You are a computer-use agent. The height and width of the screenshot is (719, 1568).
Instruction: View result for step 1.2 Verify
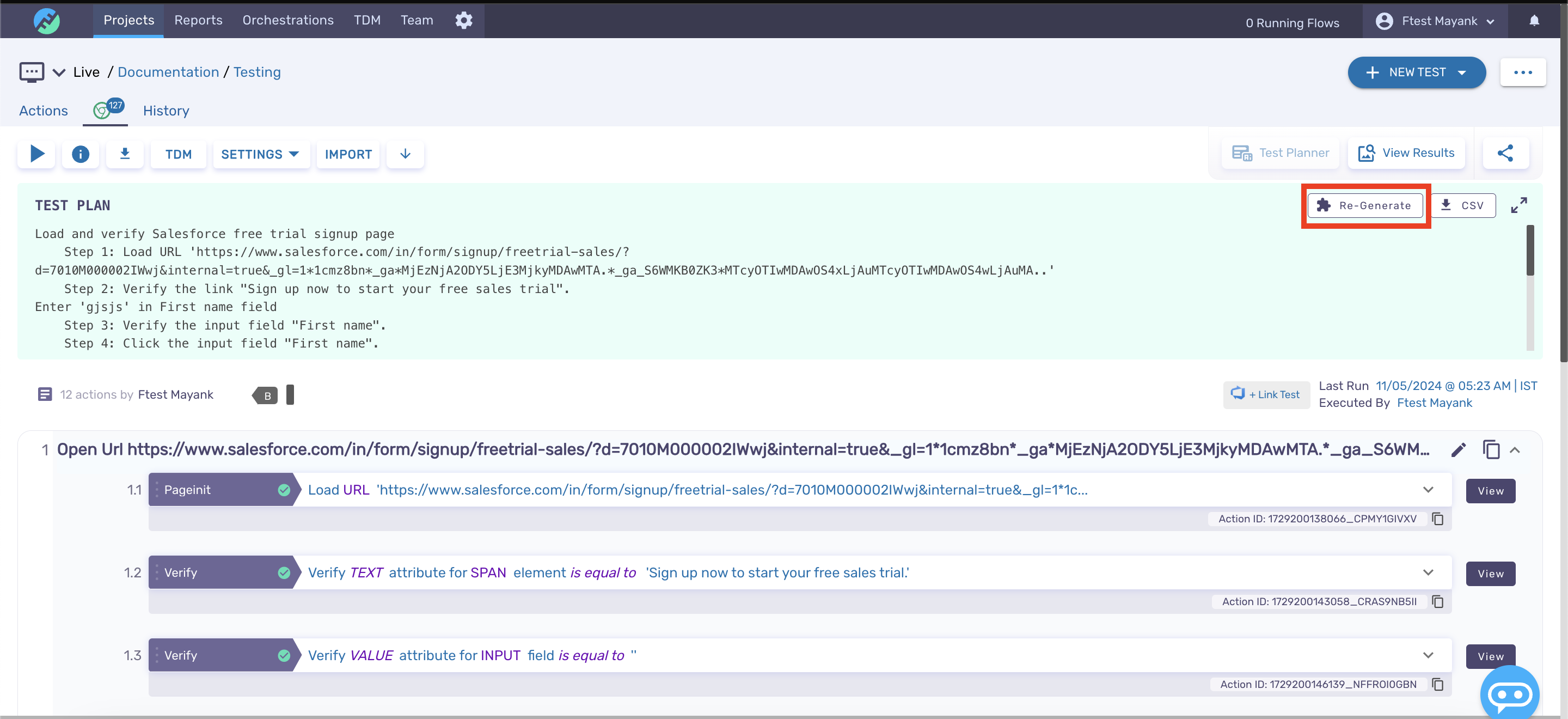(1490, 574)
